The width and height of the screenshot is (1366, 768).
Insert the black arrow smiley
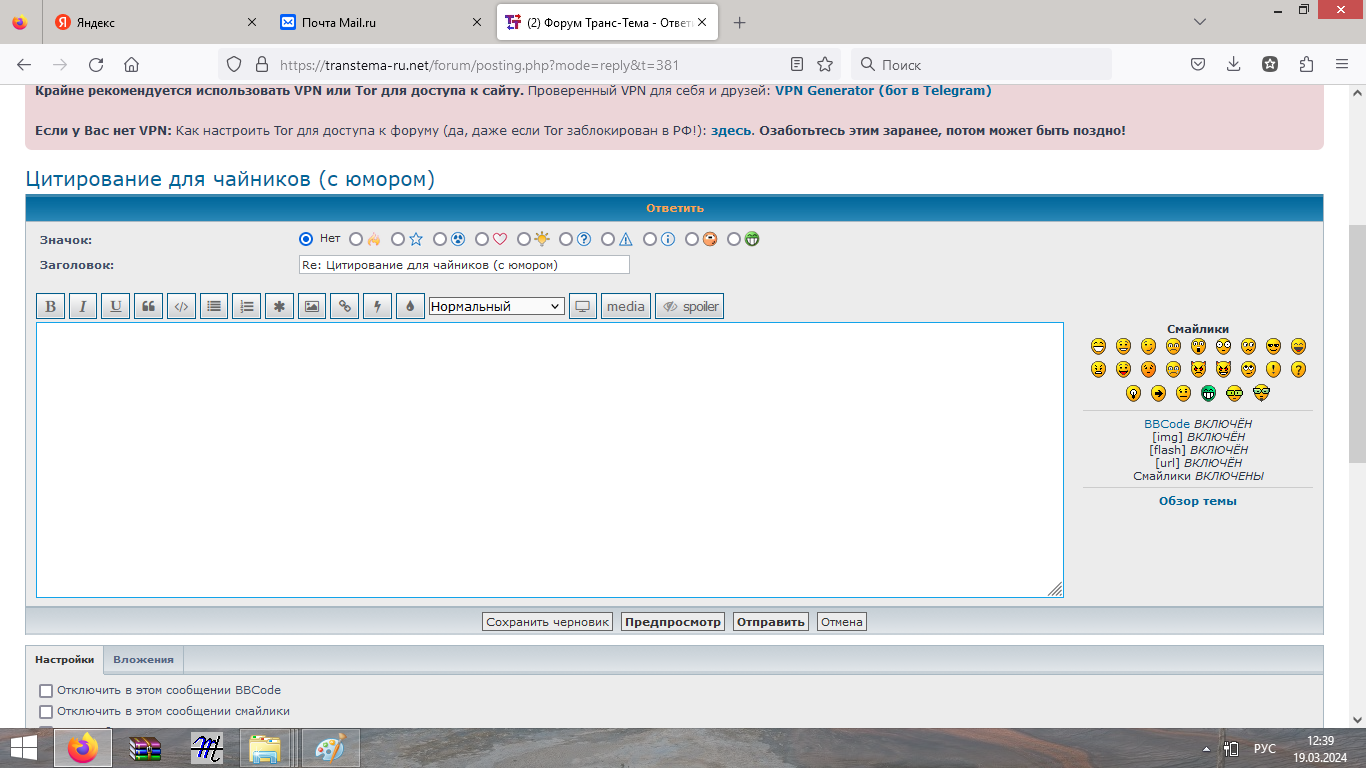click(1158, 393)
